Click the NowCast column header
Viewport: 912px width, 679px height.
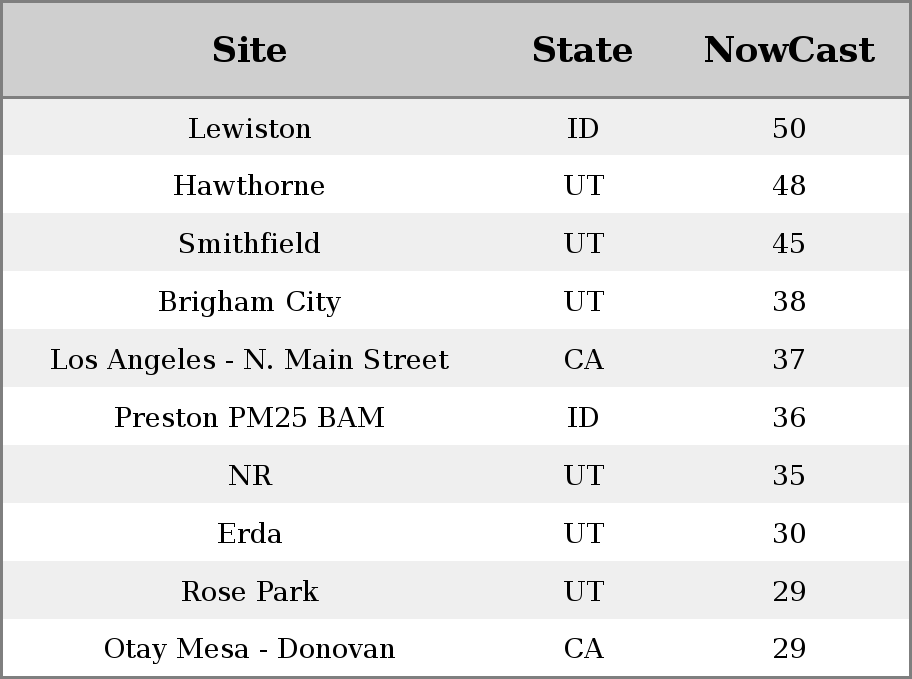(788, 50)
